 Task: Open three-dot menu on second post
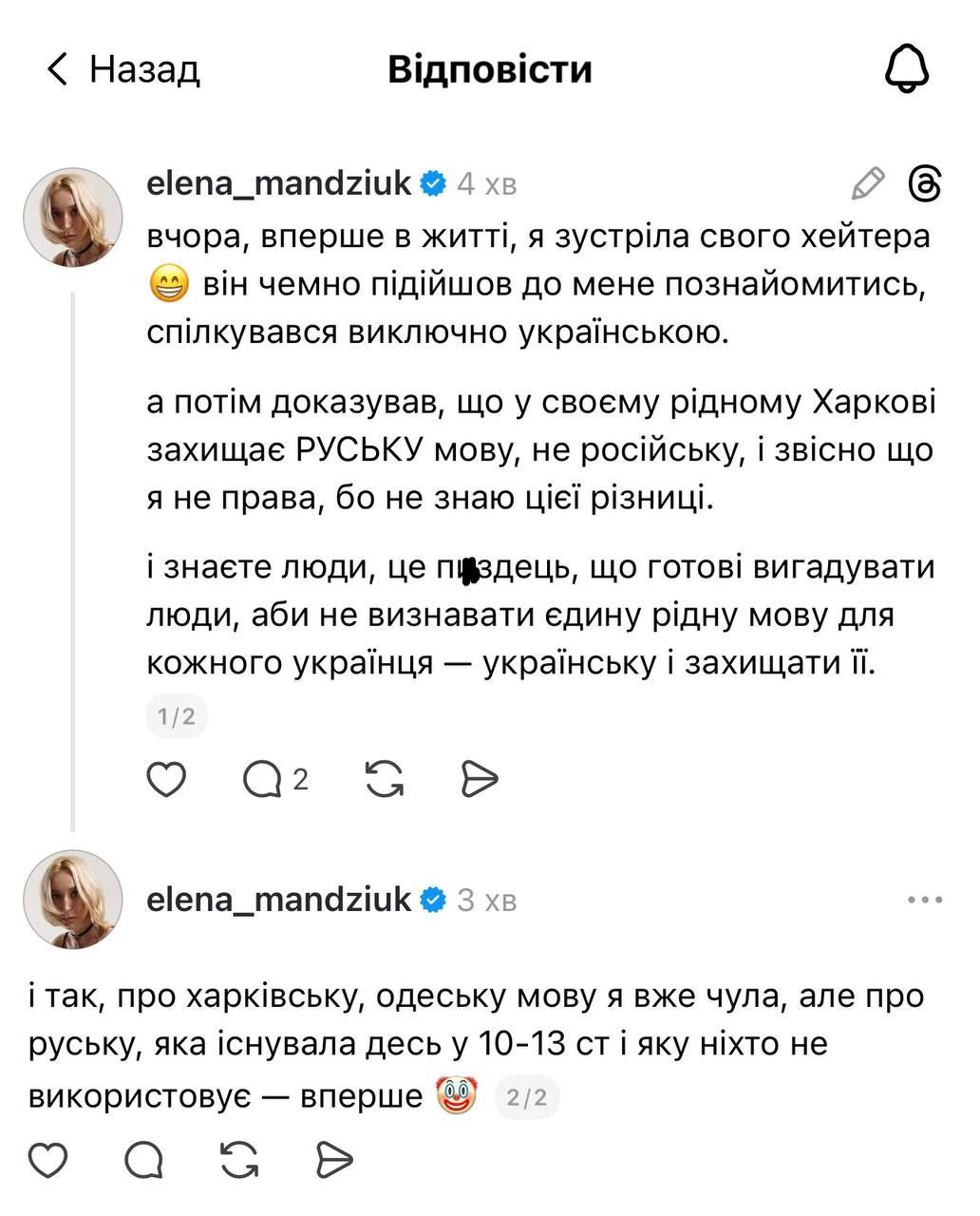click(x=925, y=899)
